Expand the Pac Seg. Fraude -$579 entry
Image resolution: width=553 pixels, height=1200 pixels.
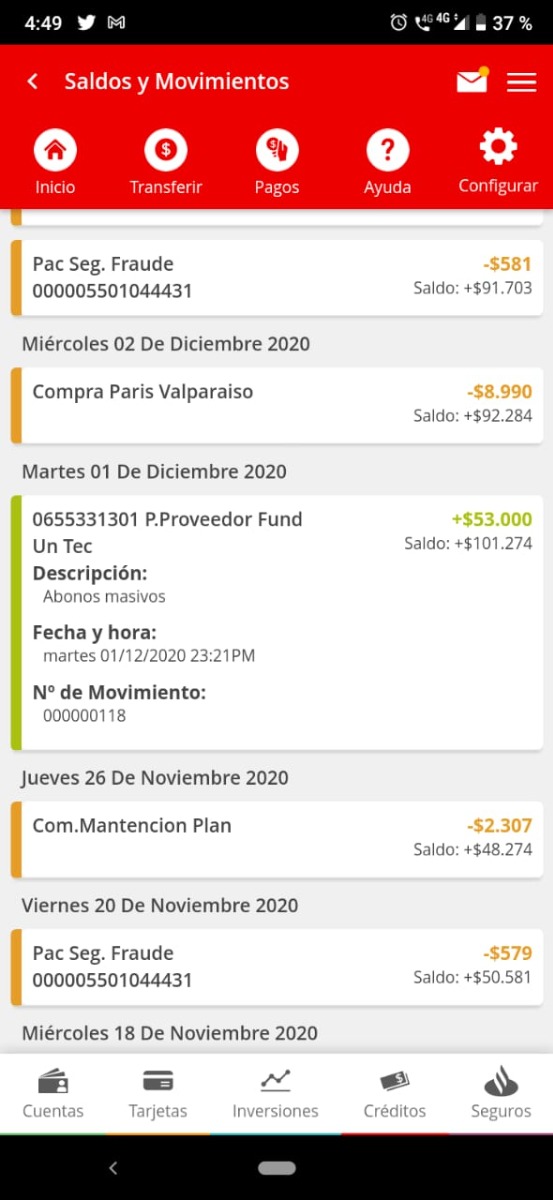(277, 967)
